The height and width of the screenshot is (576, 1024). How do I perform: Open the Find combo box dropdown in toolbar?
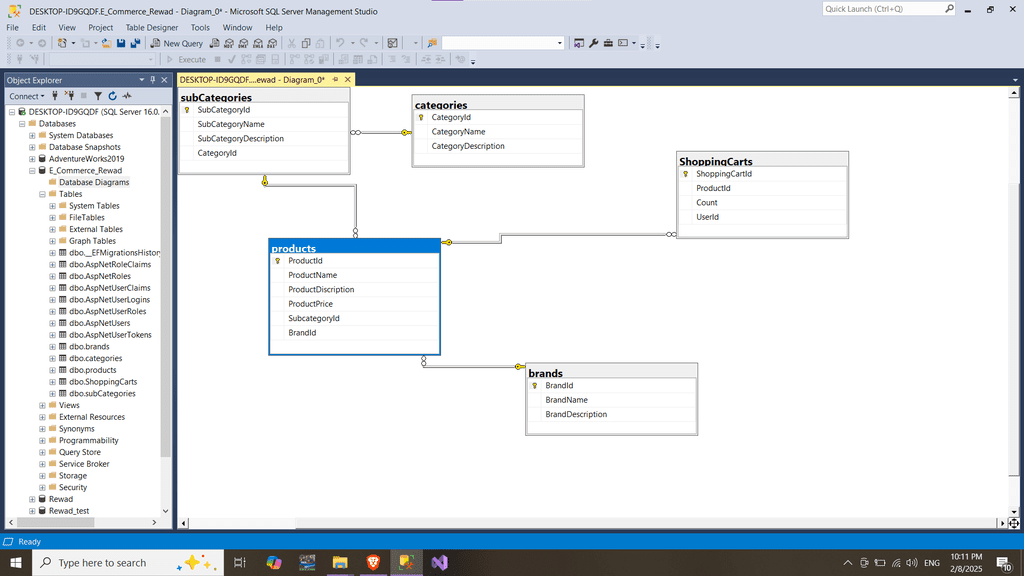[560, 43]
